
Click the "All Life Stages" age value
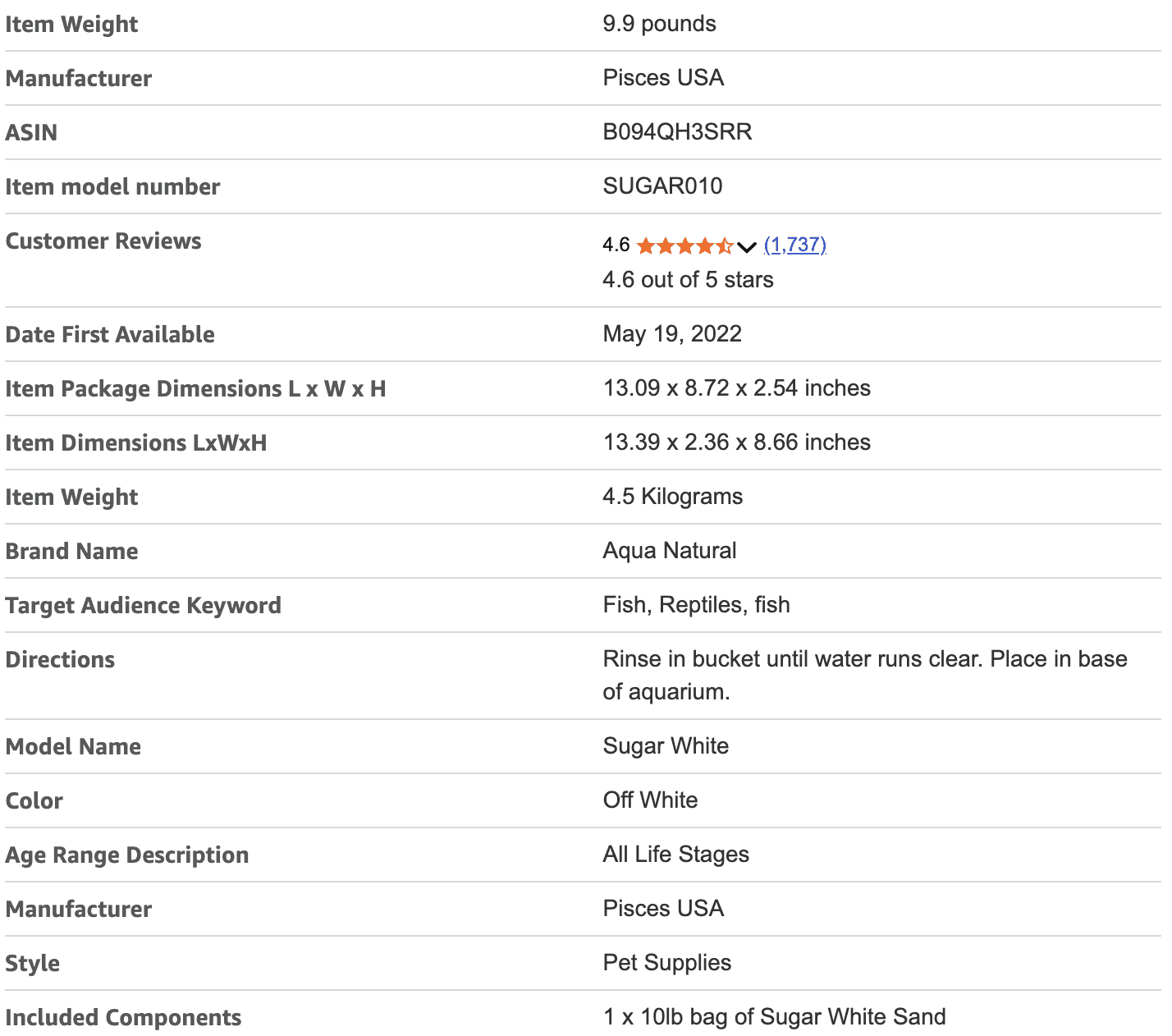coord(675,855)
